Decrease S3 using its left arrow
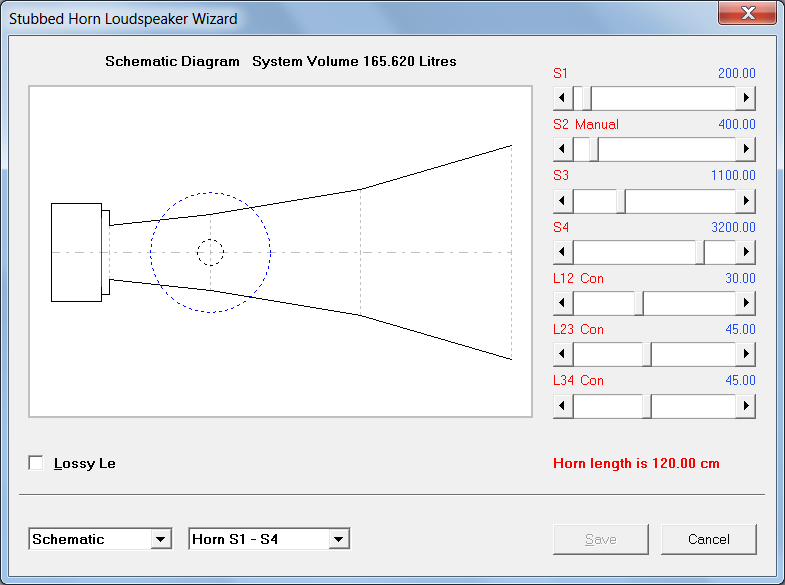The image size is (785, 585). coord(563,201)
